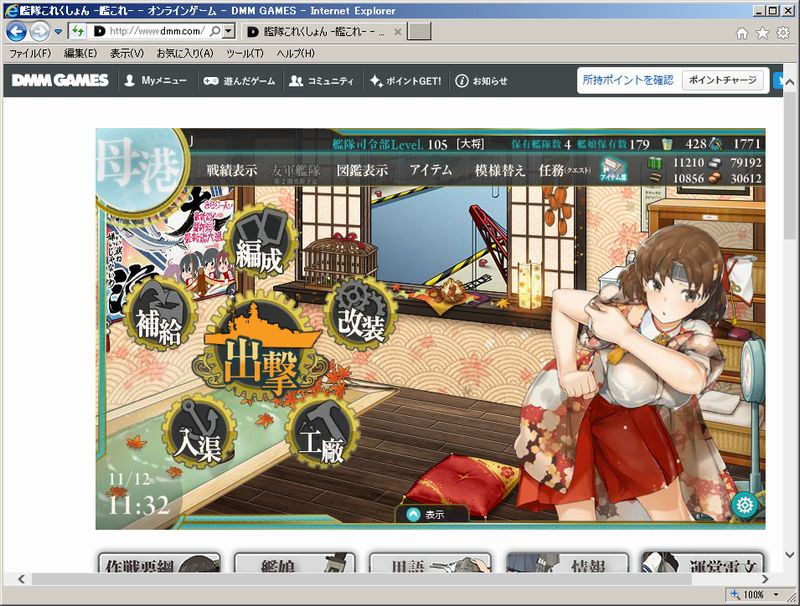This screenshot has width=800, height=606.
Task: Open the 改装 remodel gear
Action: [x=361, y=313]
